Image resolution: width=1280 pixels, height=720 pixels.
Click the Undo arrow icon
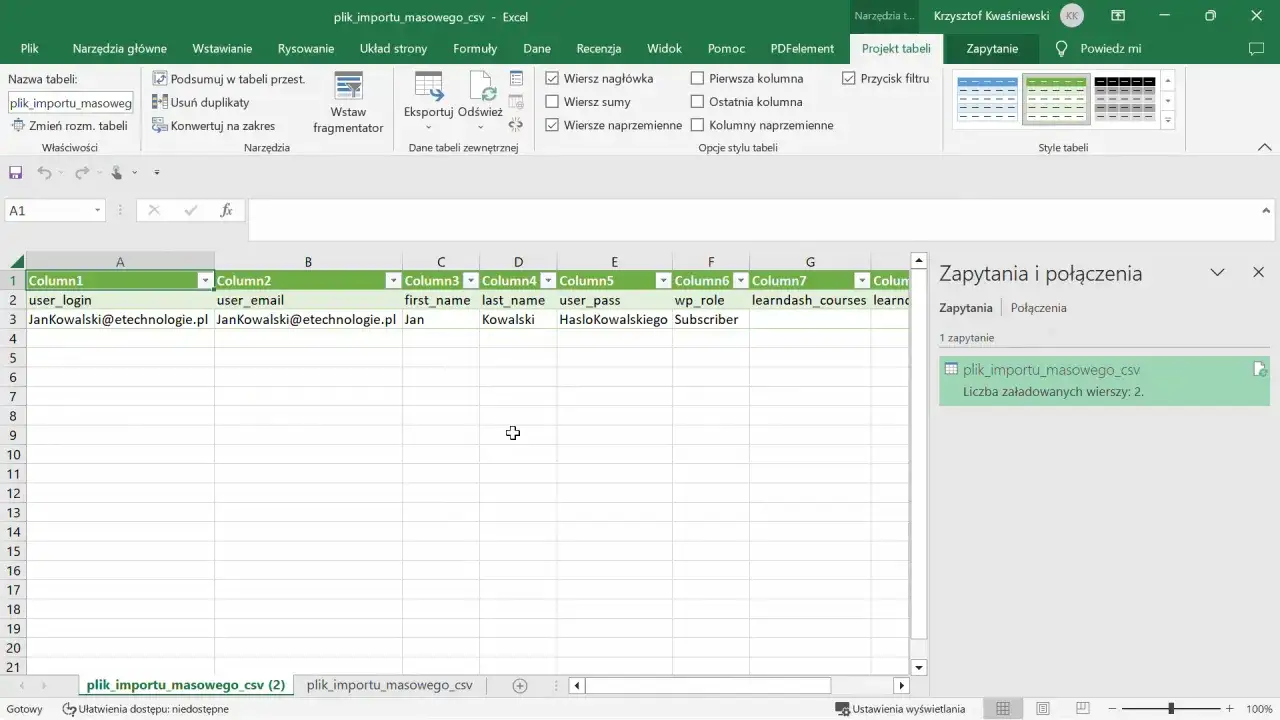point(44,172)
